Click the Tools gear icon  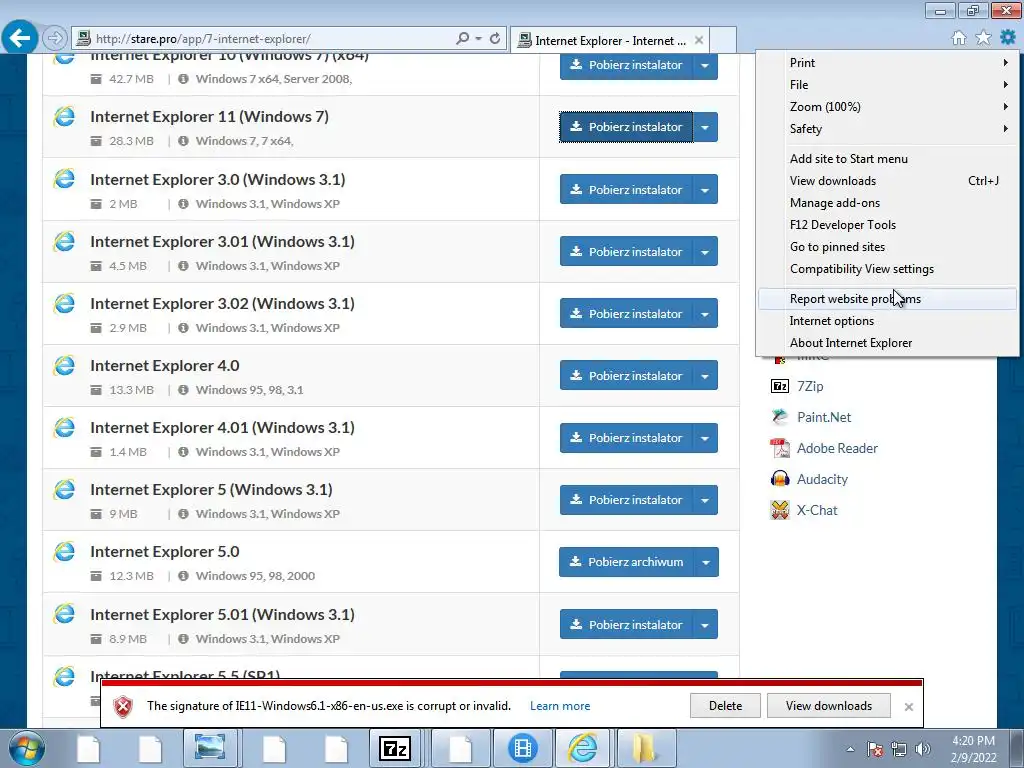[x=1008, y=38]
